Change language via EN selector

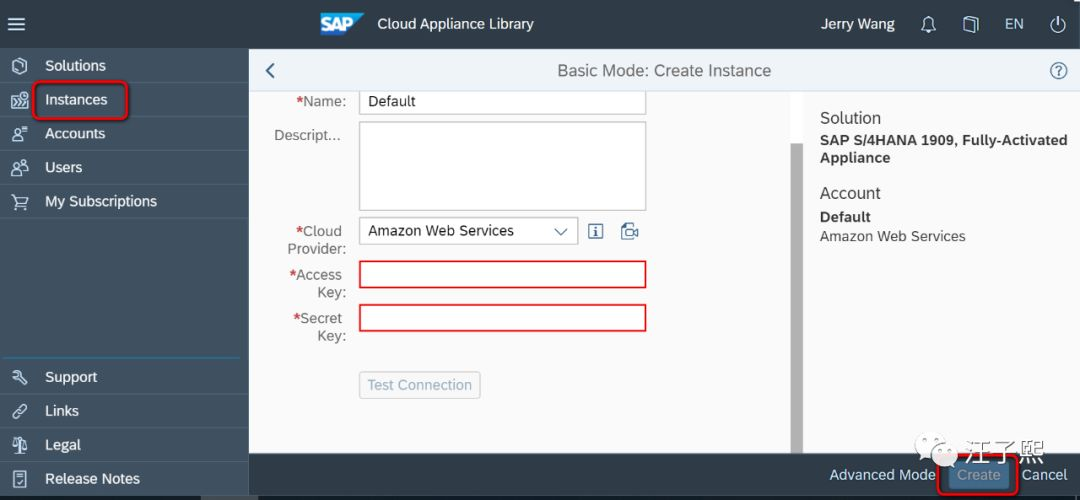click(1014, 25)
